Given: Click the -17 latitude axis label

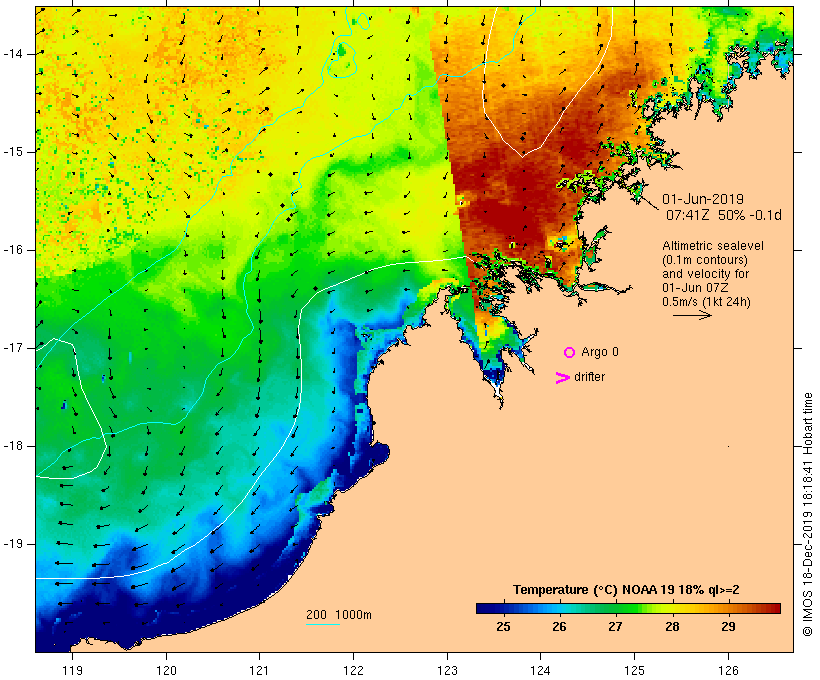Looking at the screenshot, I should pyautogui.click(x=13, y=348).
